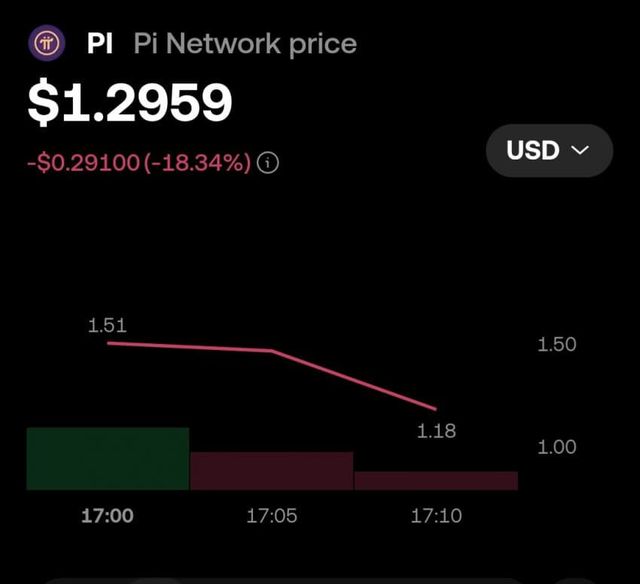Click the chevron arrow next to USD
Image resolution: width=640 pixels, height=584 pixels.
(x=579, y=151)
